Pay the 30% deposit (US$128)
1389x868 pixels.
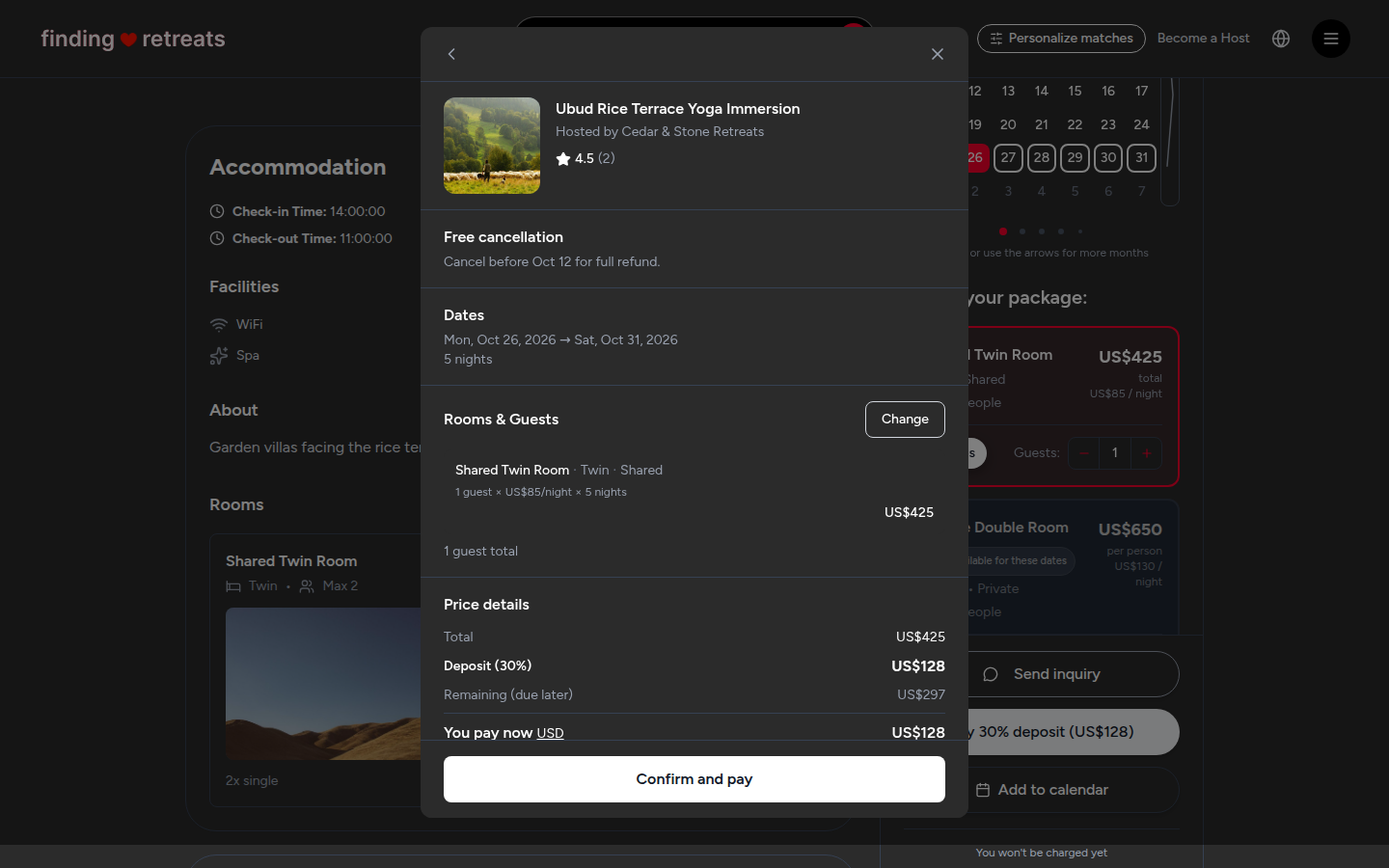click(x=1074, y=732)
